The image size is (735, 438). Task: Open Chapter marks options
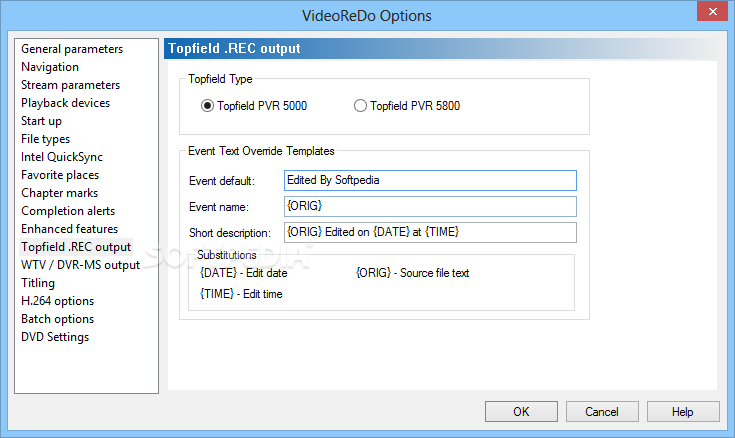(x=60, y=193)
